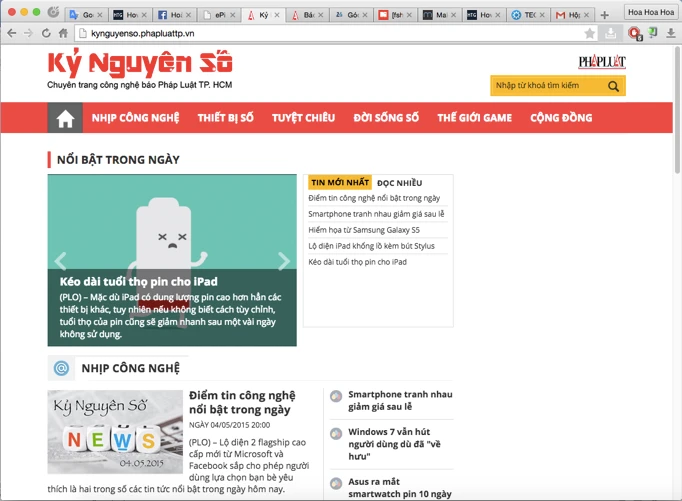Click the Pháp Luật logo

pos(602,62)
